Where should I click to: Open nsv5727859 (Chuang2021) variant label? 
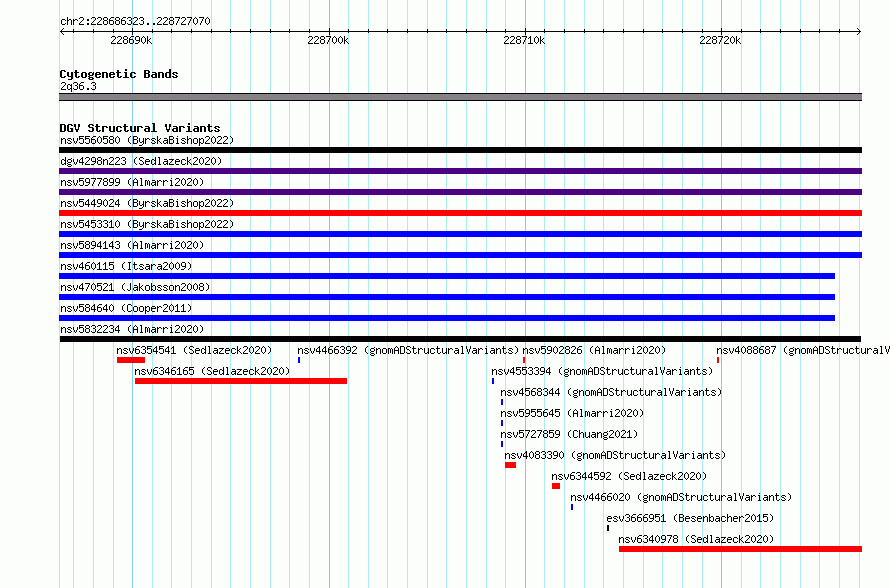point(569,434)
